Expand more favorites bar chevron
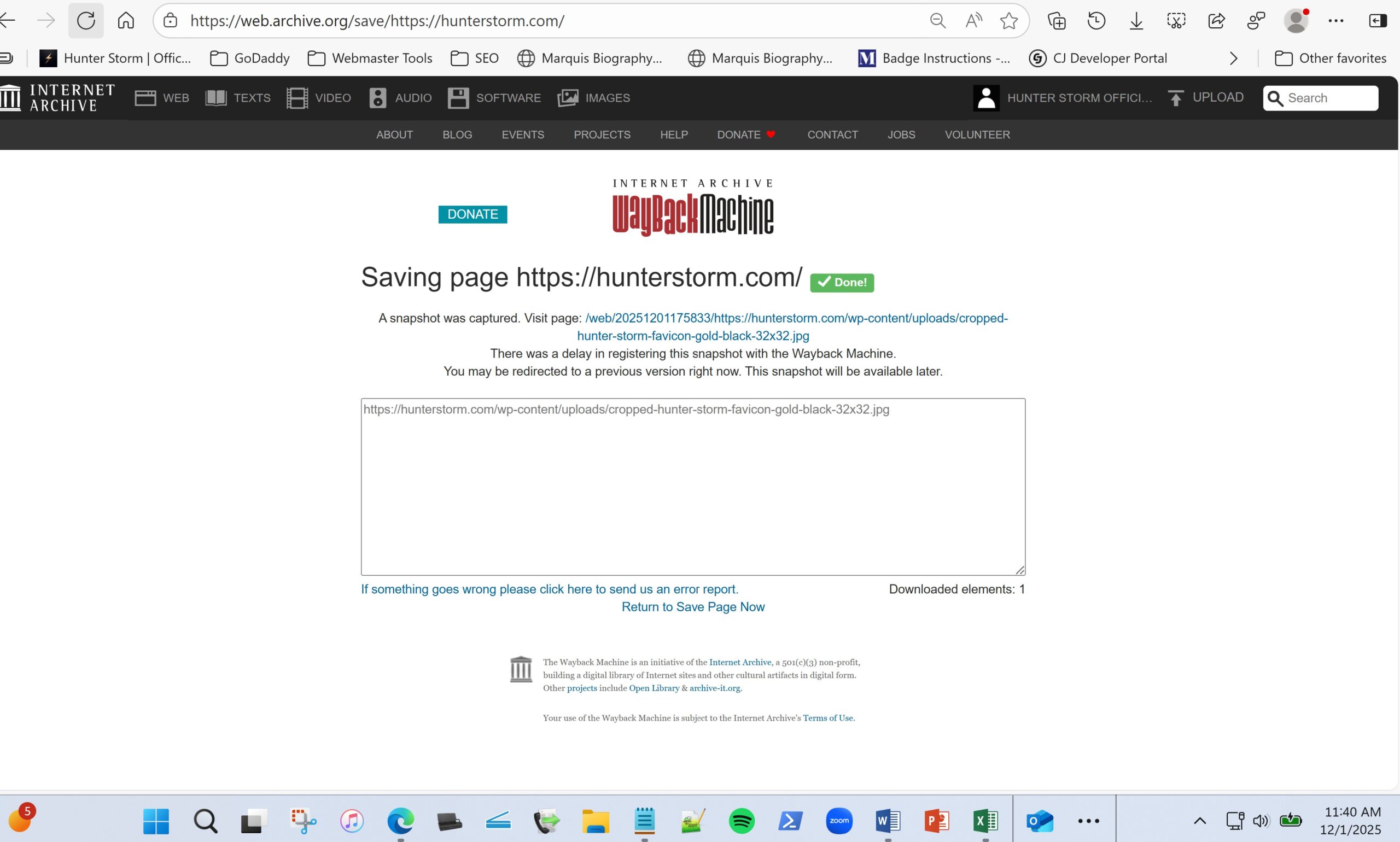 tap(1233, 59)
